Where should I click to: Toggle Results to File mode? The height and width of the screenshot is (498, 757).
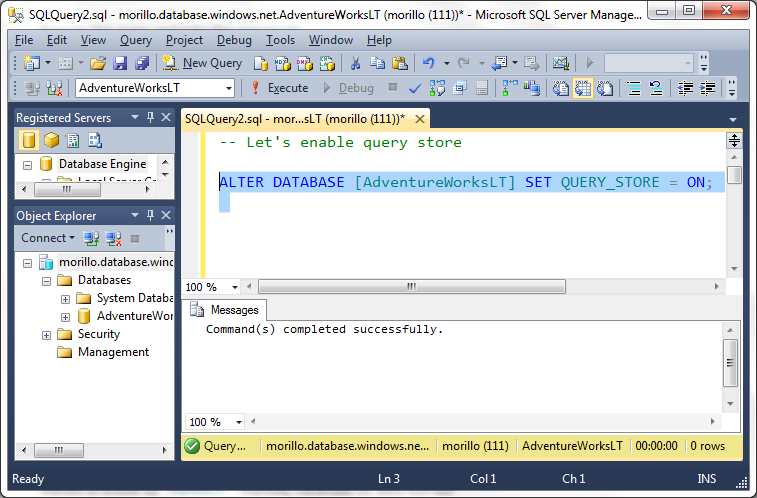tap(605, 88)
